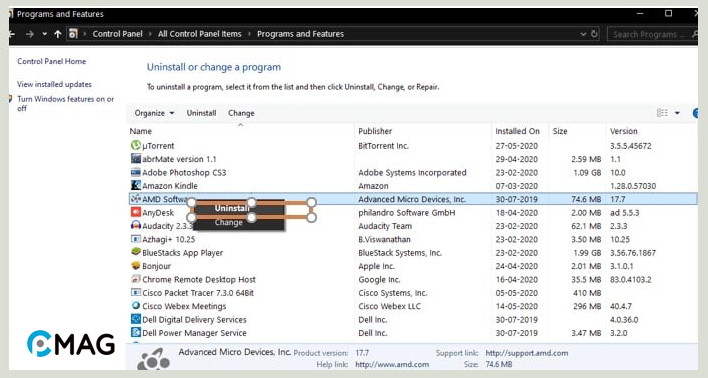This screenshot has width=708, height=378.
Task: Select the Audacity Team publisher cell
Action: [x=385, y=226]
